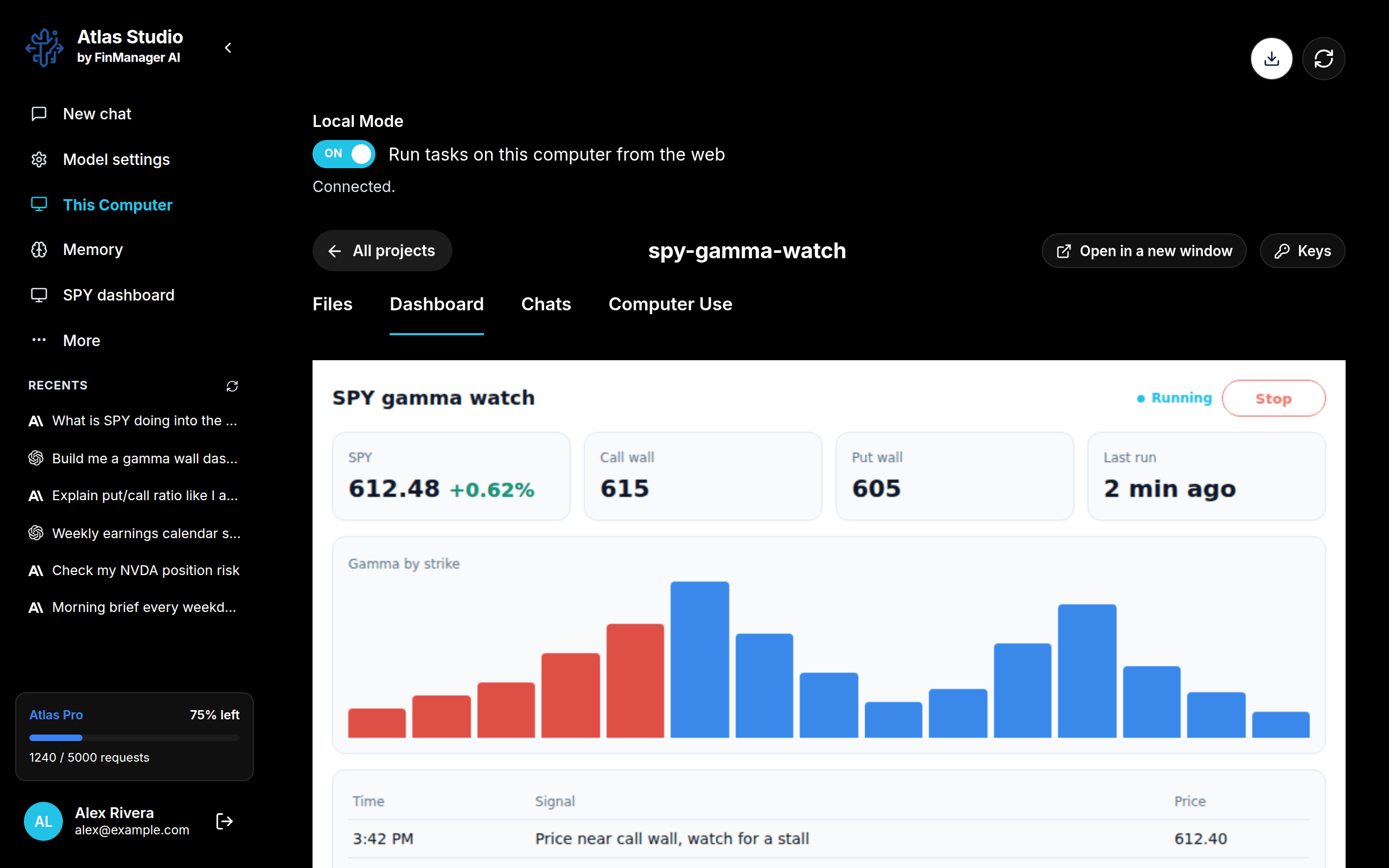Viewport: 1389px width, 868px height.
Task: Open New chat from the sidebar
Action: [x=135, y=114]
